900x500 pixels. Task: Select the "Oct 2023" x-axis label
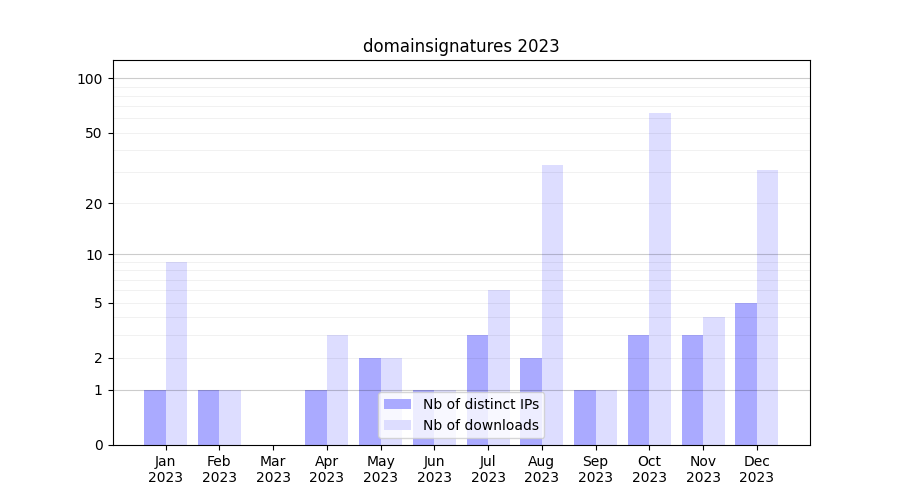click(649, 469)
